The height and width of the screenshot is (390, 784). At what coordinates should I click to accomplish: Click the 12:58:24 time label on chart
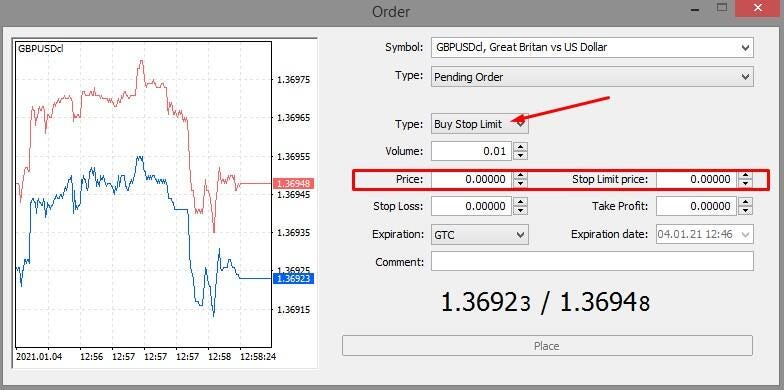coord(258,357)
